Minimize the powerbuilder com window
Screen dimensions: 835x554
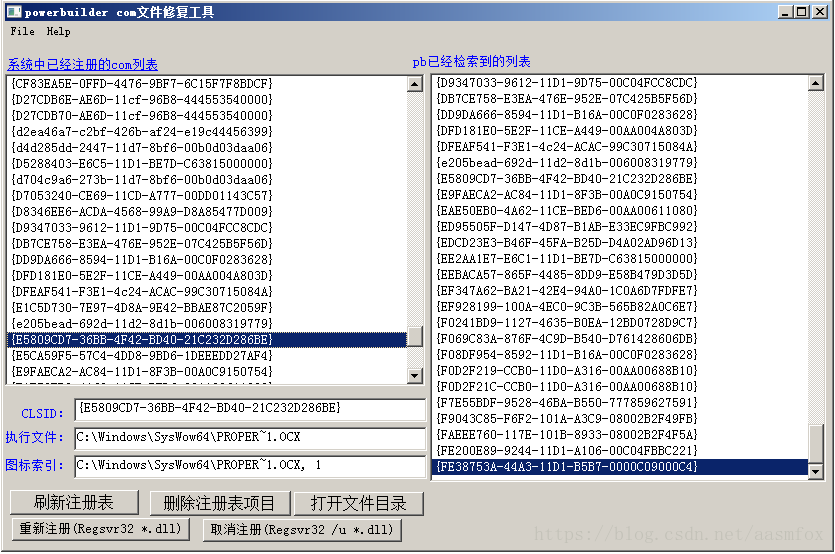[x=785, y=12]
